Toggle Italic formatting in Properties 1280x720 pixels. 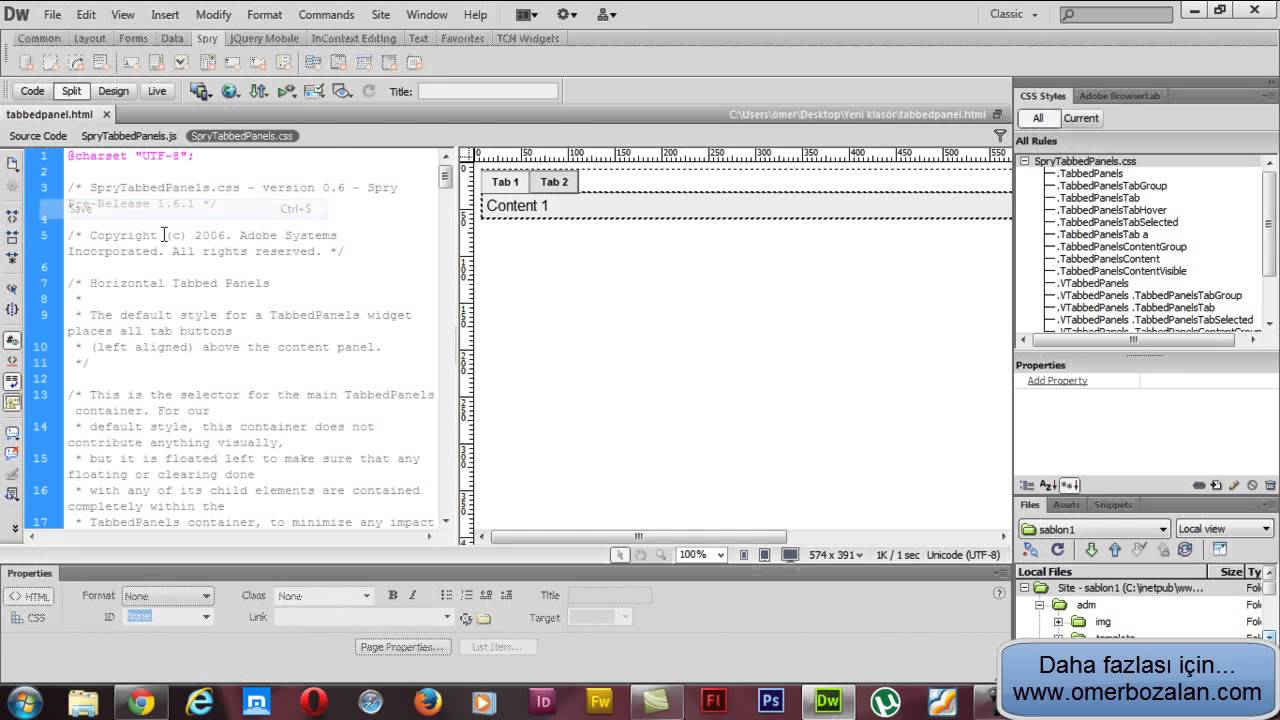pyautogui.click(x=412, y=595)
